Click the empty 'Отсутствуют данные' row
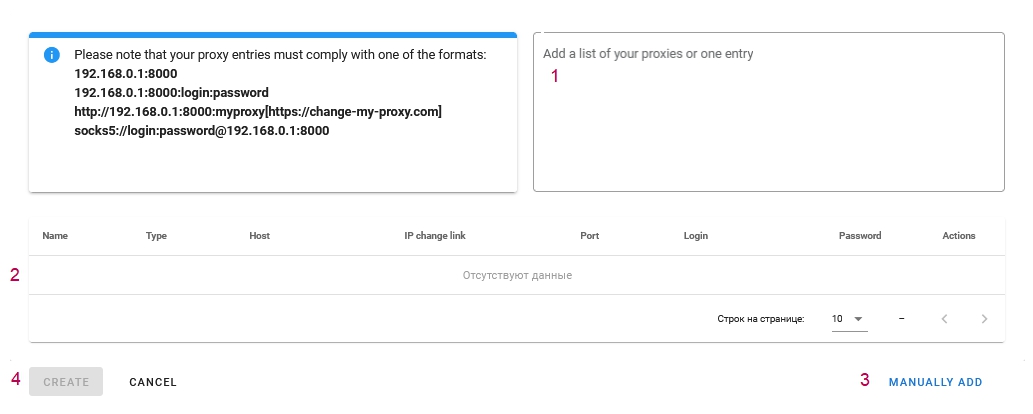1033x414 pixels. point(517,276)
